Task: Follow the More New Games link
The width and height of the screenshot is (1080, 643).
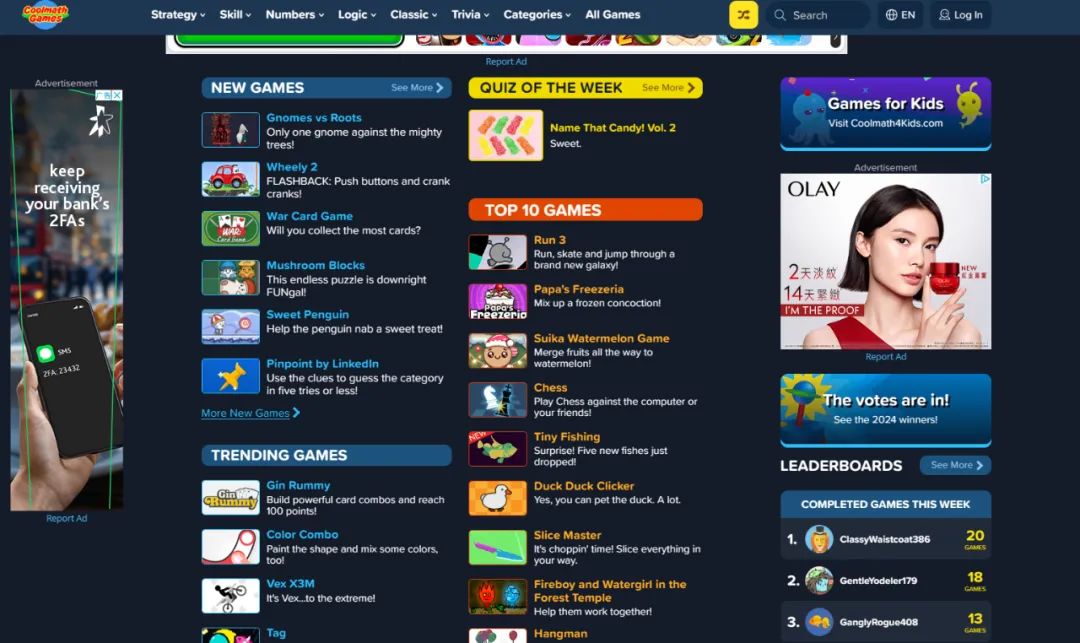Action: [251, 413]
